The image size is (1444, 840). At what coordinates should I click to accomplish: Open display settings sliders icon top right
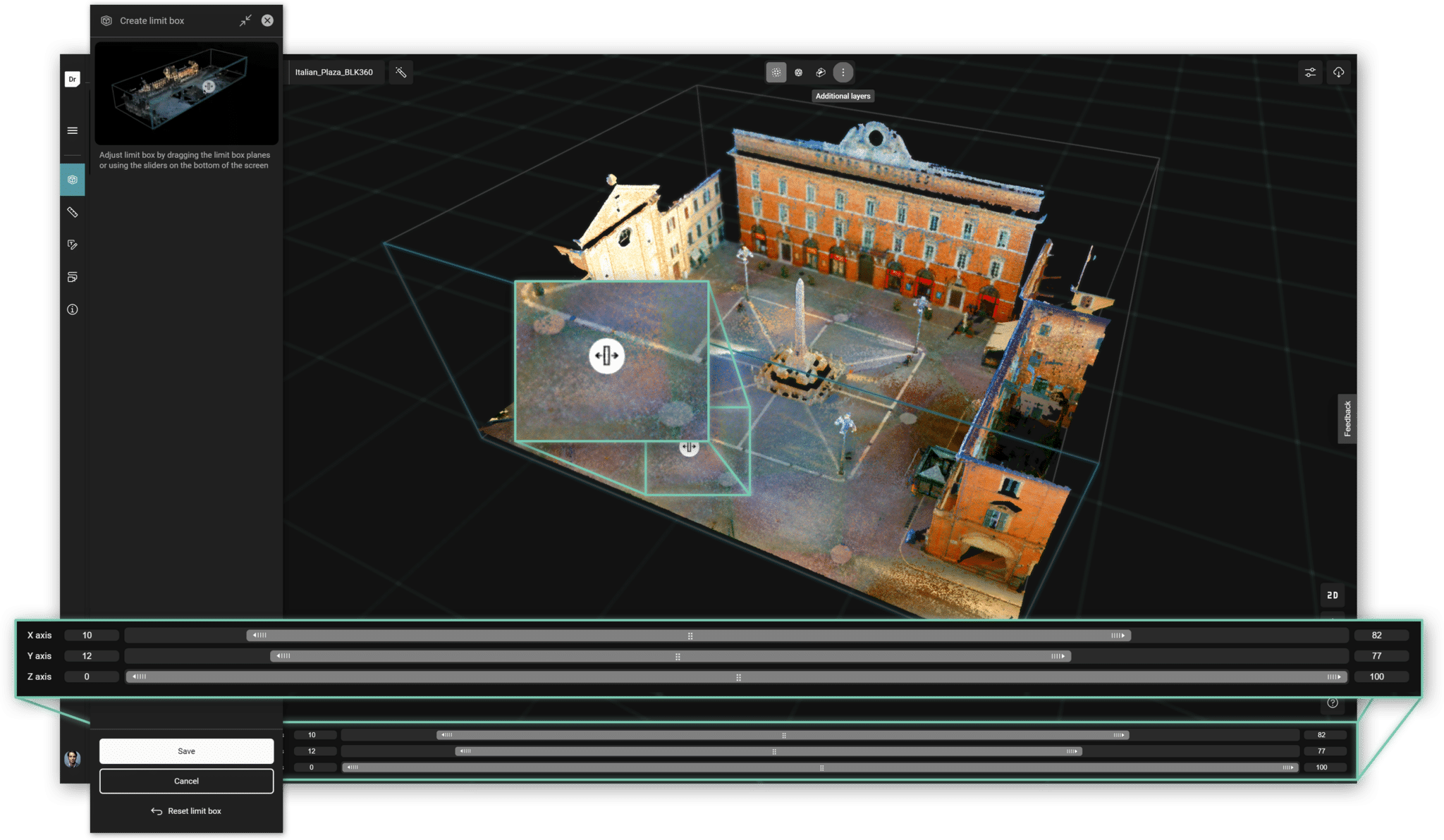1310,71
